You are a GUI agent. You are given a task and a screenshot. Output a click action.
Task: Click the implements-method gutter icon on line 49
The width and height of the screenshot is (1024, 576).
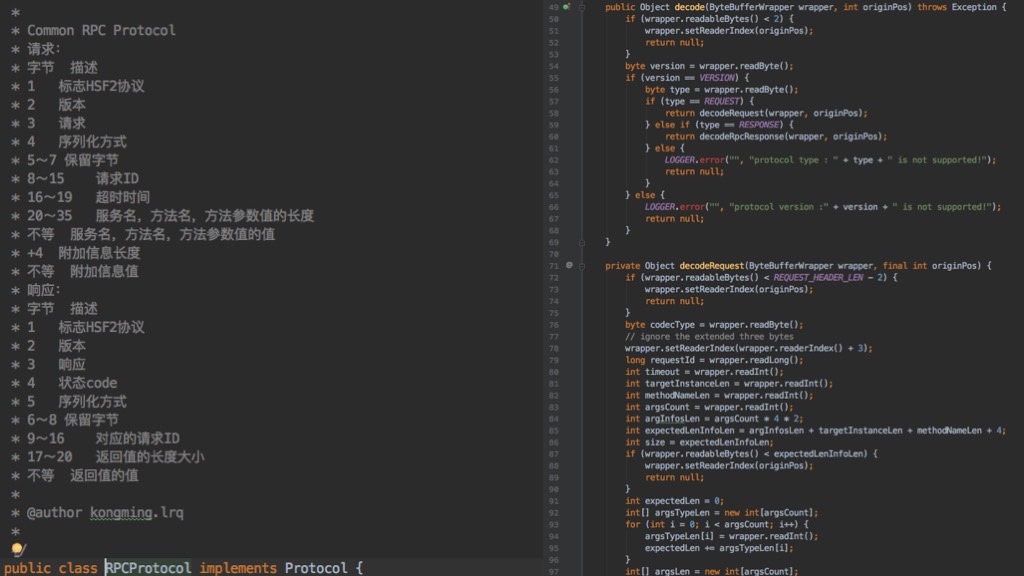pyautogui.click(x=566, y=7)
